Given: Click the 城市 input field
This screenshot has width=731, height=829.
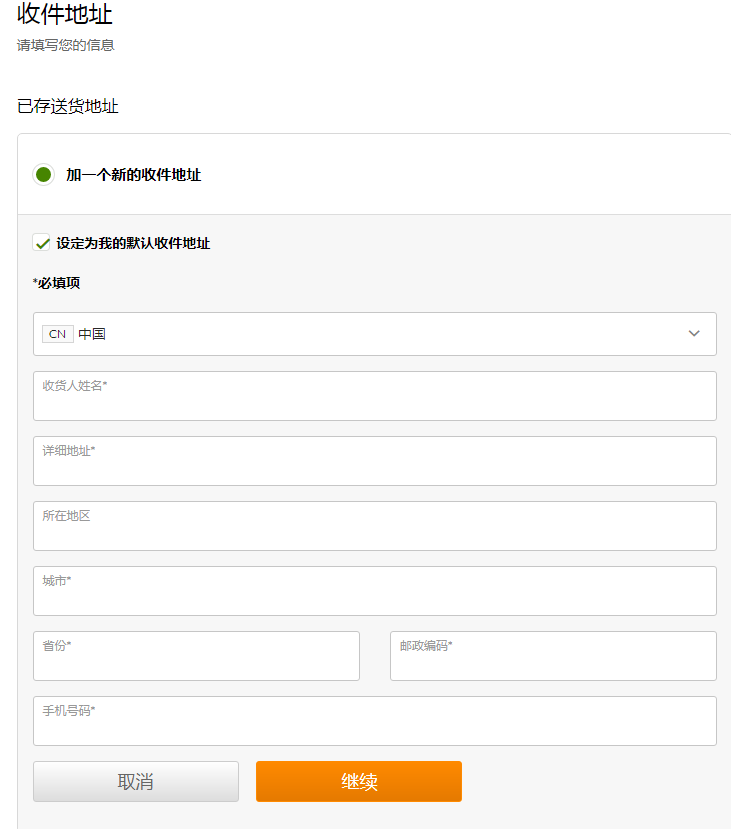Looking at the screenshot, I should (375, 590).
